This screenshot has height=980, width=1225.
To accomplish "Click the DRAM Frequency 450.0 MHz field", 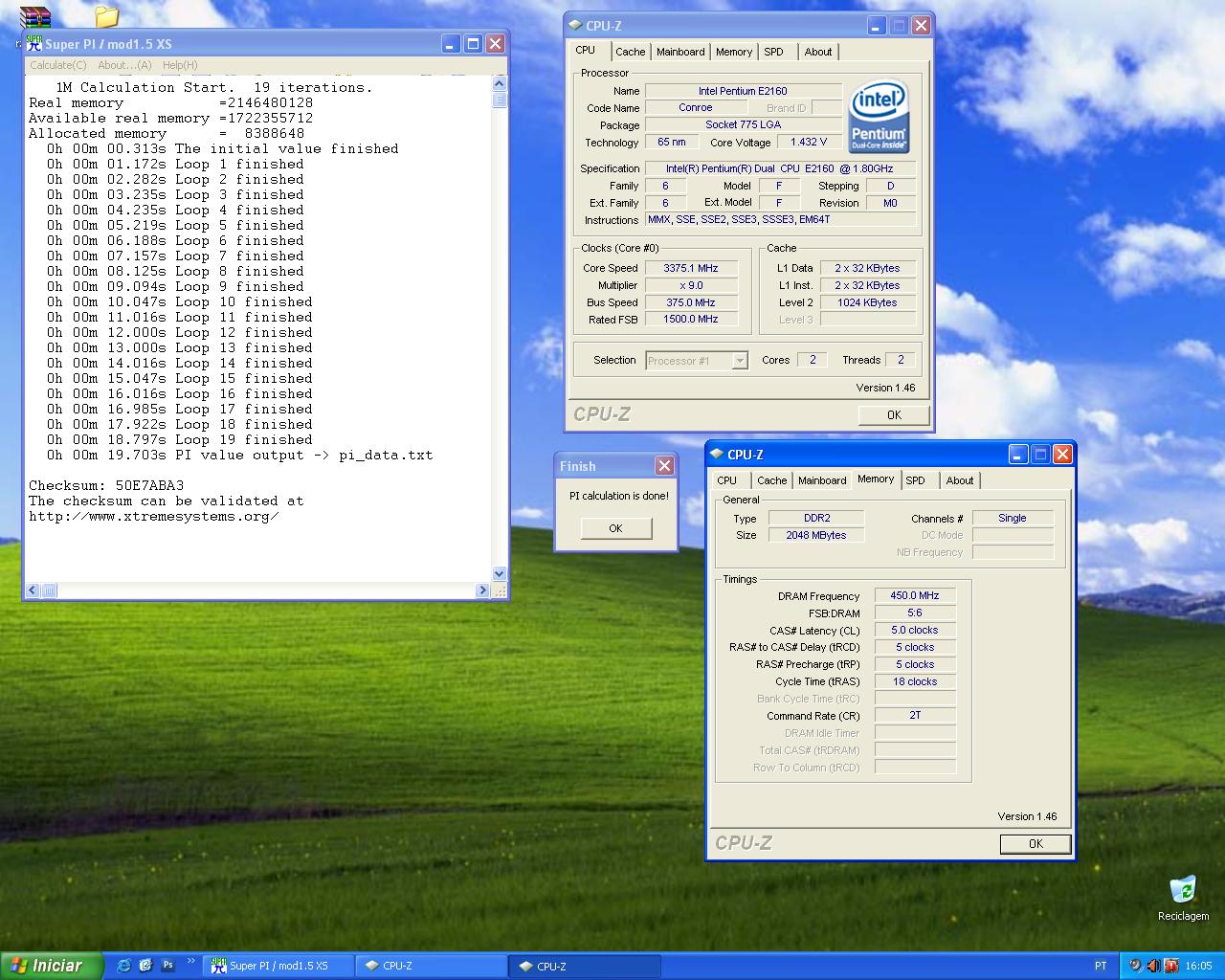I will 915,595.
